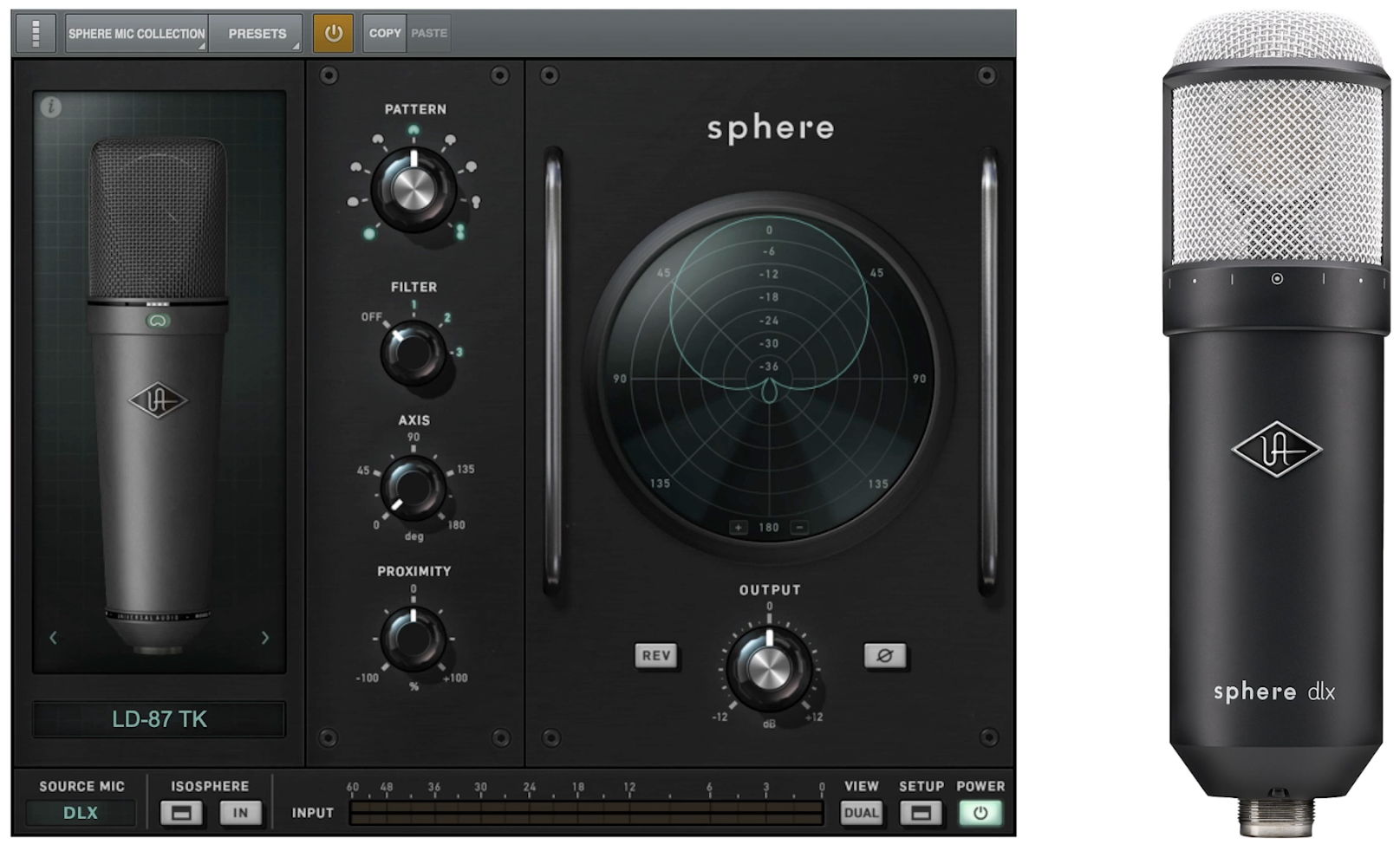
Task: Click the Copy button
Action: click(384, 33)
